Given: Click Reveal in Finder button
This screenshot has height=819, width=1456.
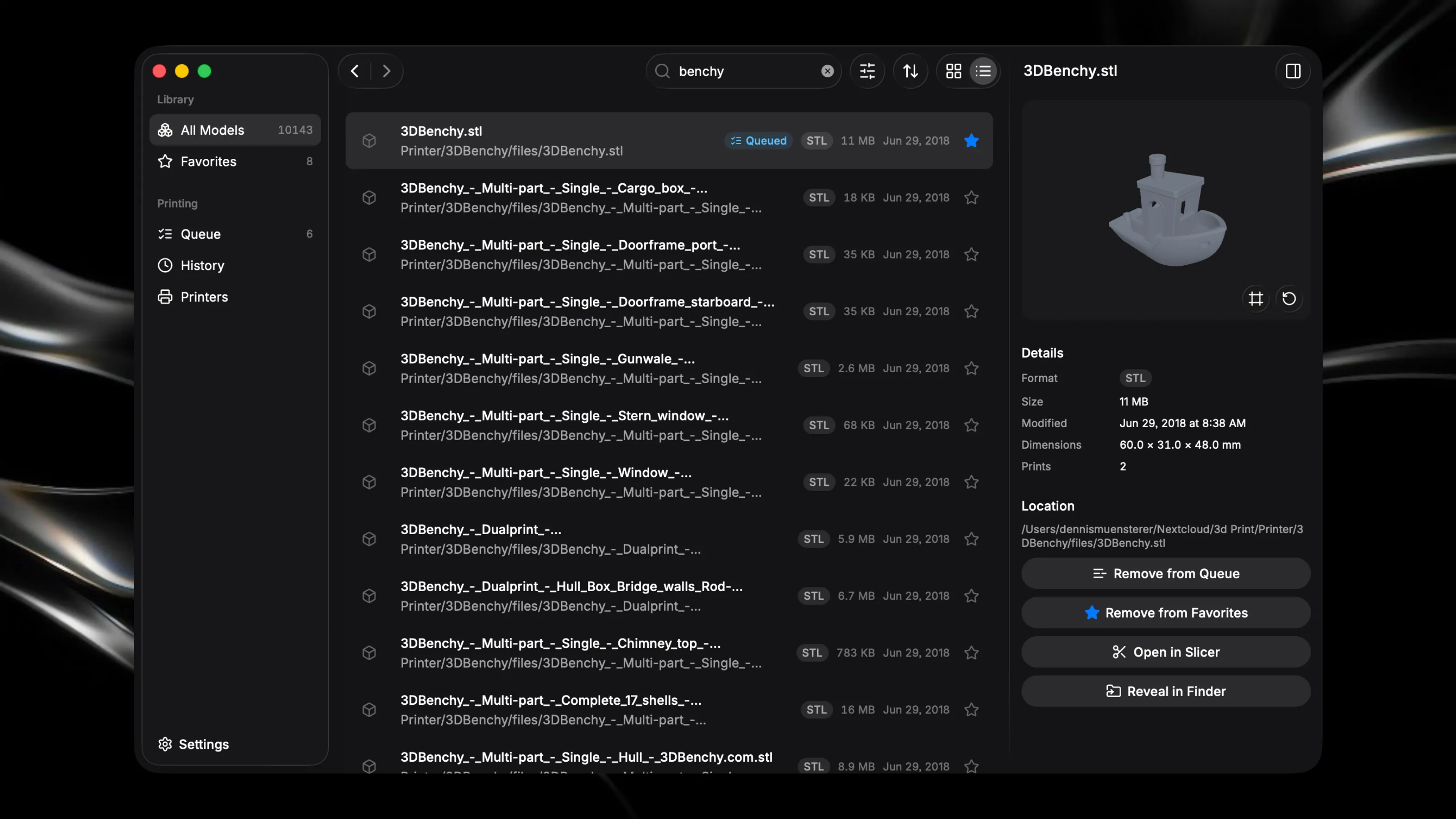Looking at the screenshot, I should pyautogui.click(x=1165, y=692).
